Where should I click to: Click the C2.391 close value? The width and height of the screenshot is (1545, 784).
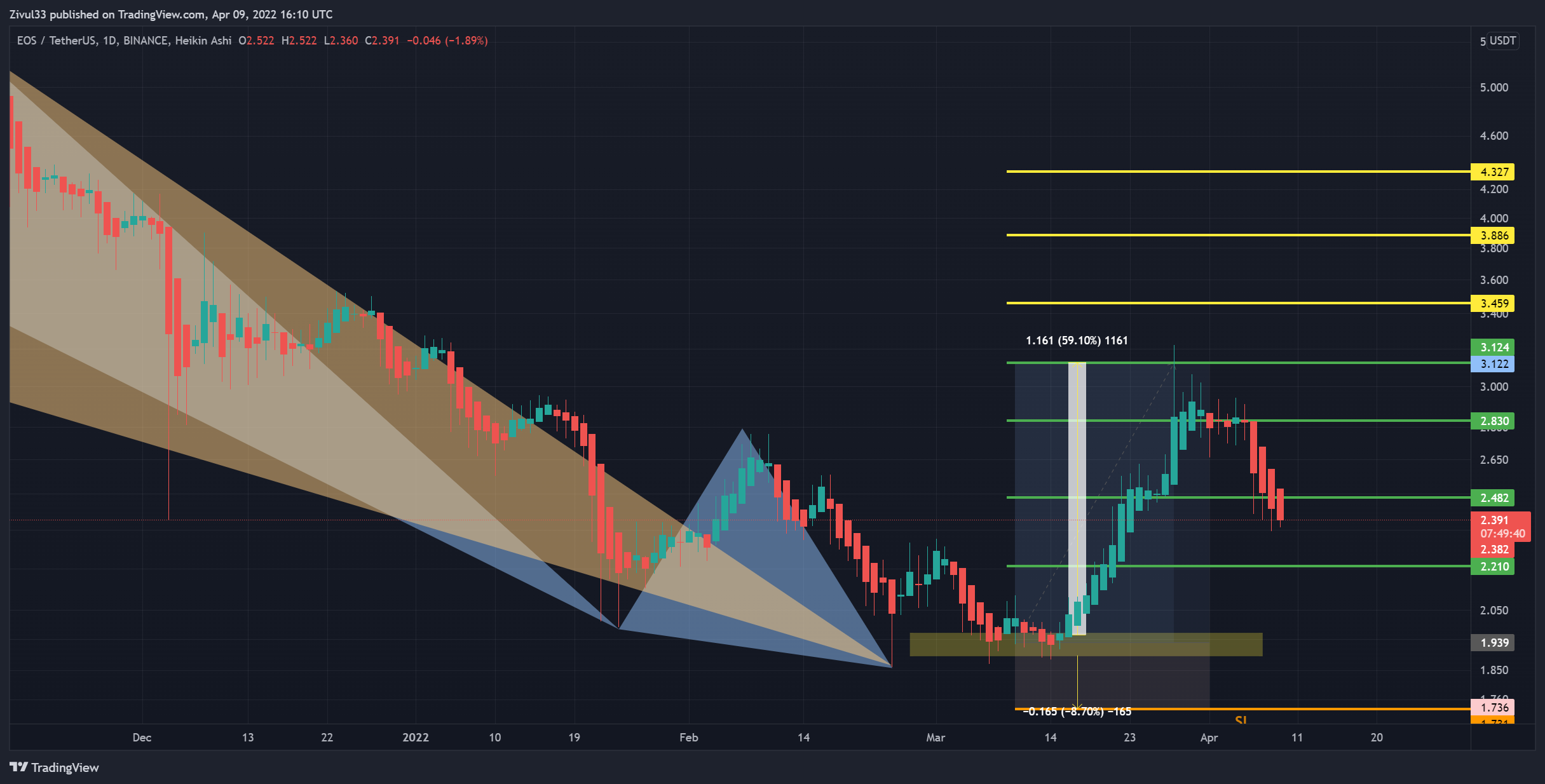(x=382, y=41)
